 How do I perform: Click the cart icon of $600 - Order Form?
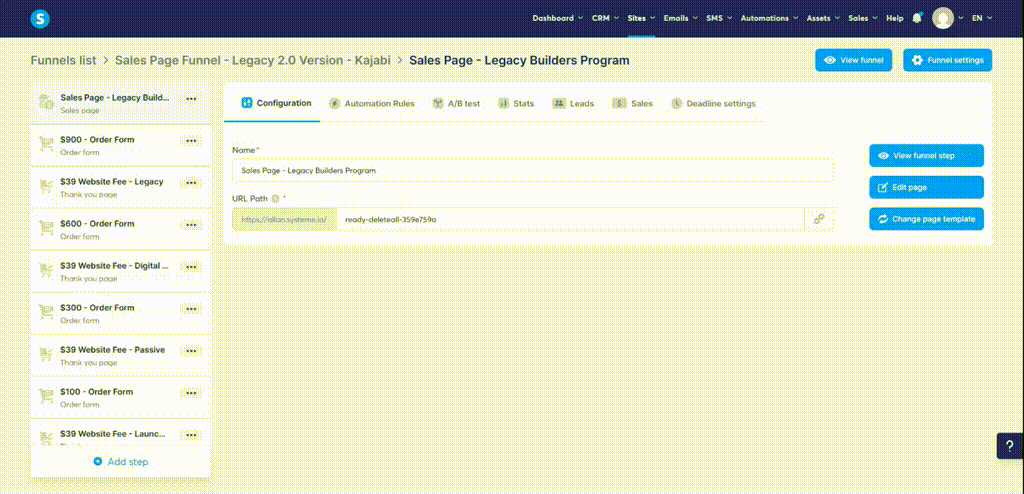point(46,228)
